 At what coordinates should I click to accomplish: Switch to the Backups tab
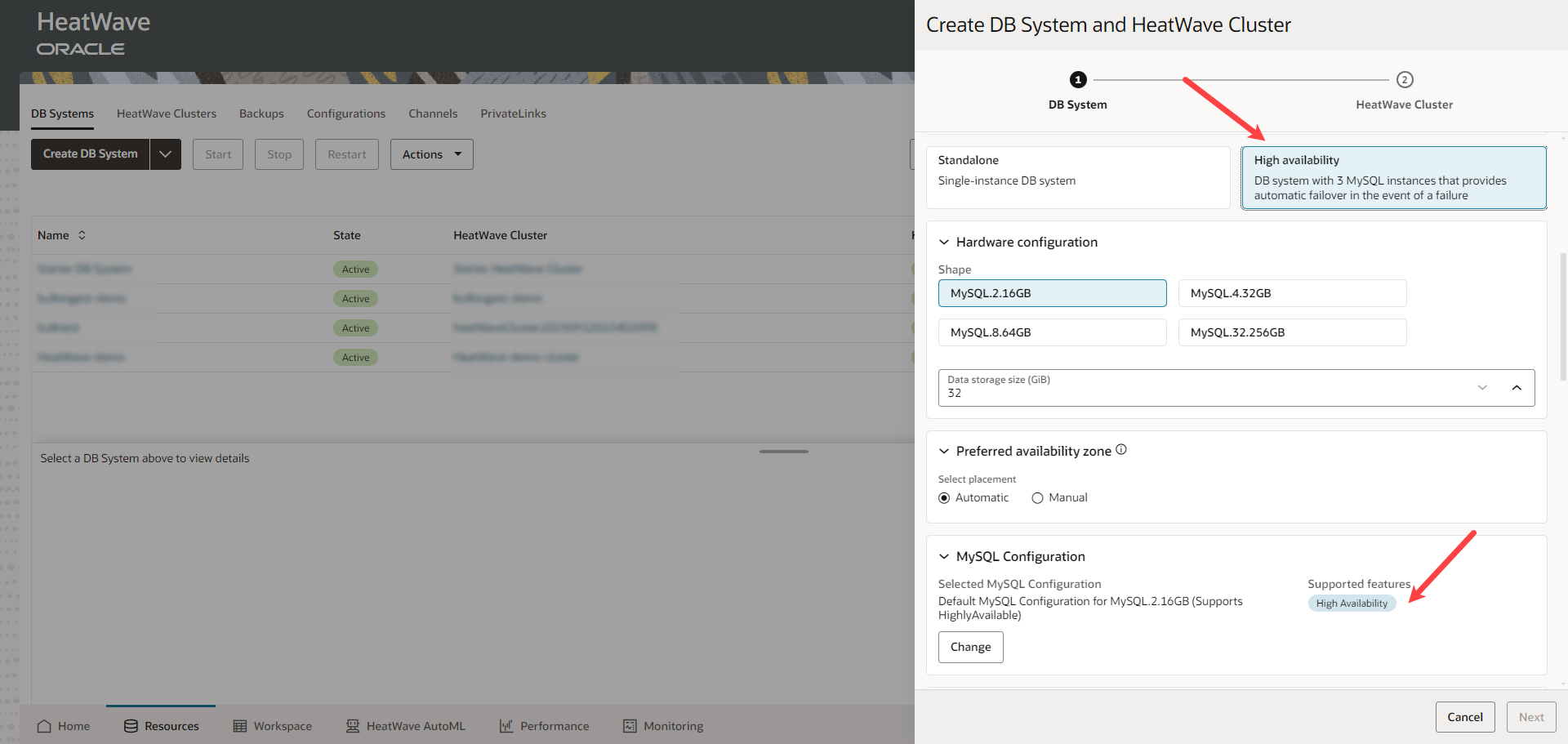261,114
